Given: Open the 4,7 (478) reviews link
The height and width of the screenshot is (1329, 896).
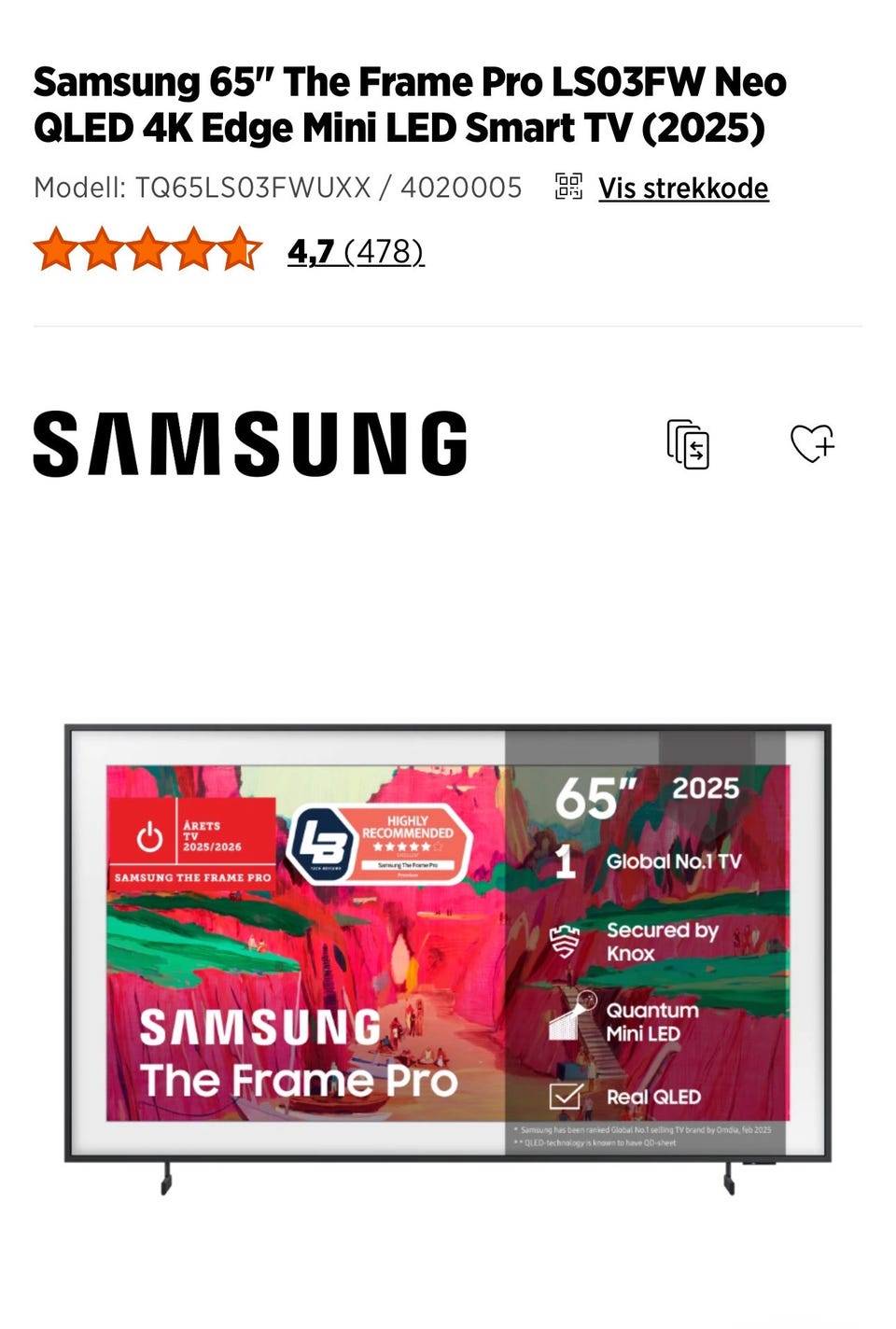Looking at the screenshot, I should pyautogui.click(x=356, y=251).
